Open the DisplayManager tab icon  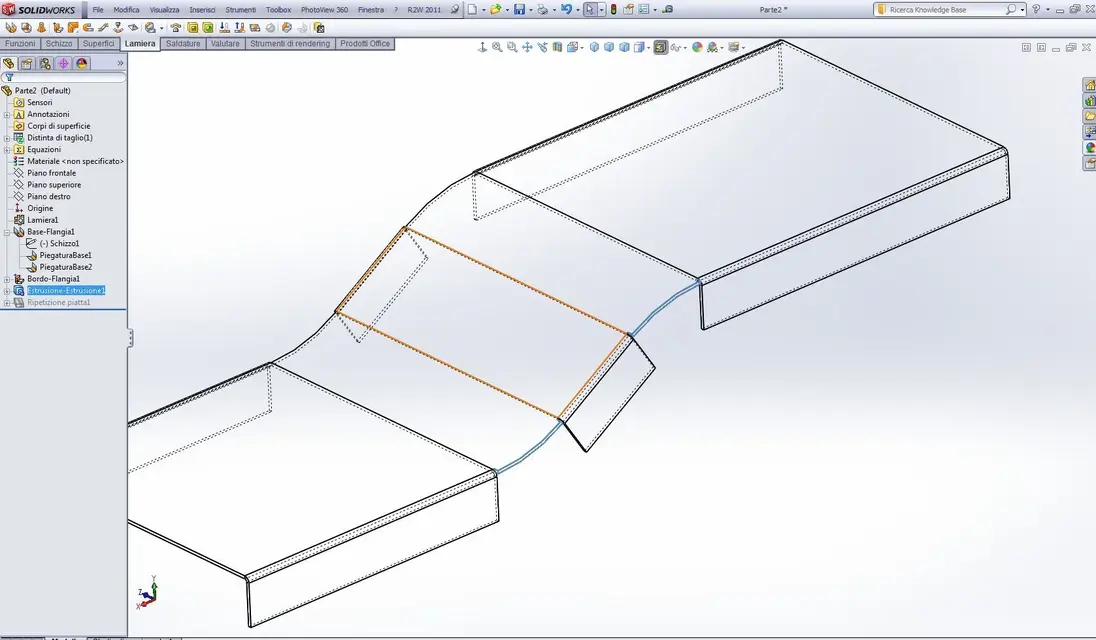point(81,63)
